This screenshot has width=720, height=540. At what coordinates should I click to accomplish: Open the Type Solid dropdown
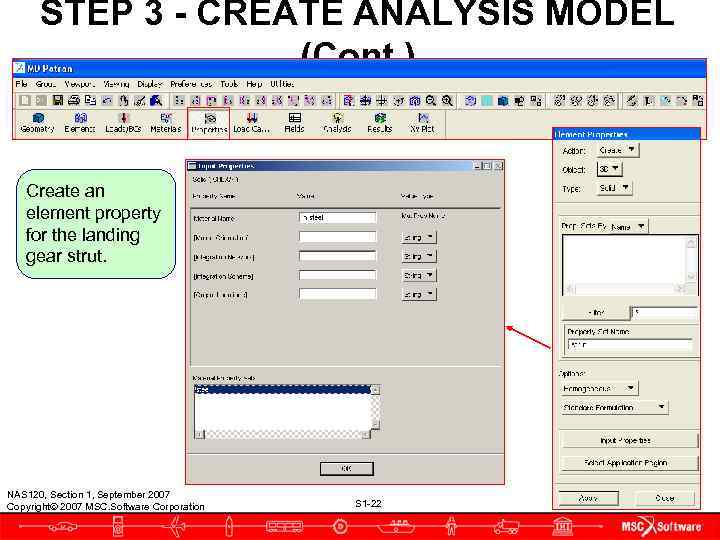click(x=614, y=188)
